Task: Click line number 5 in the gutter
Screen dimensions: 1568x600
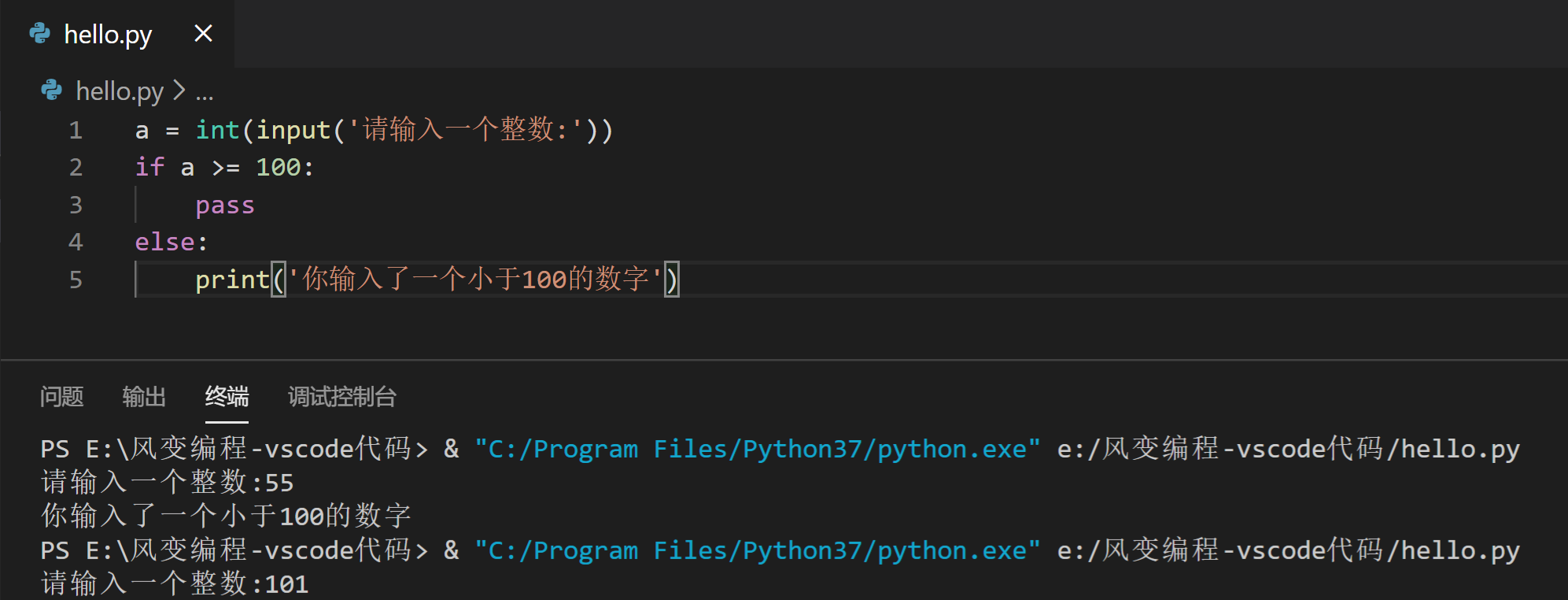Action: (x=76, y=280)
